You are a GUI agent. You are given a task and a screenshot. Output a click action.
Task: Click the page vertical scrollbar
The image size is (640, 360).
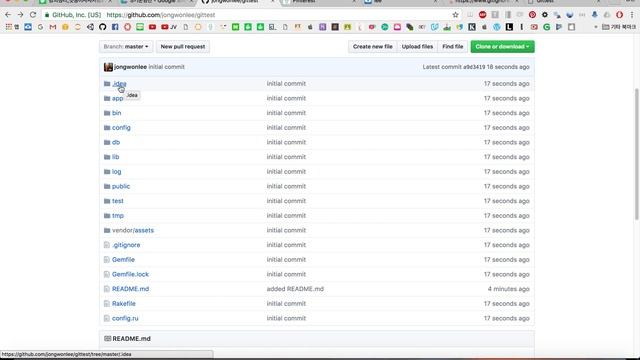(x=637, y=155)
